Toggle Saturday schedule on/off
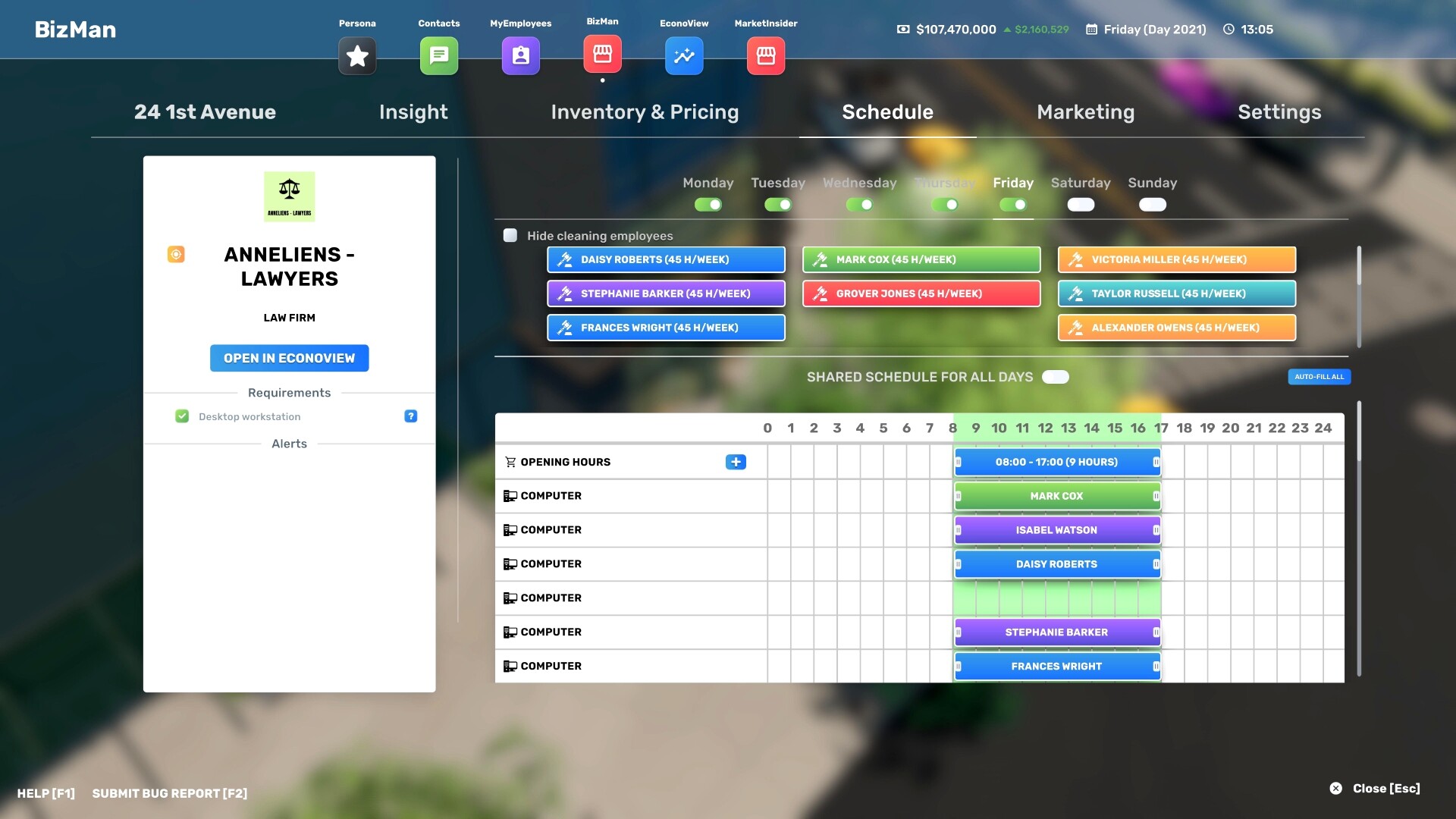 (x=1080, y=205)
